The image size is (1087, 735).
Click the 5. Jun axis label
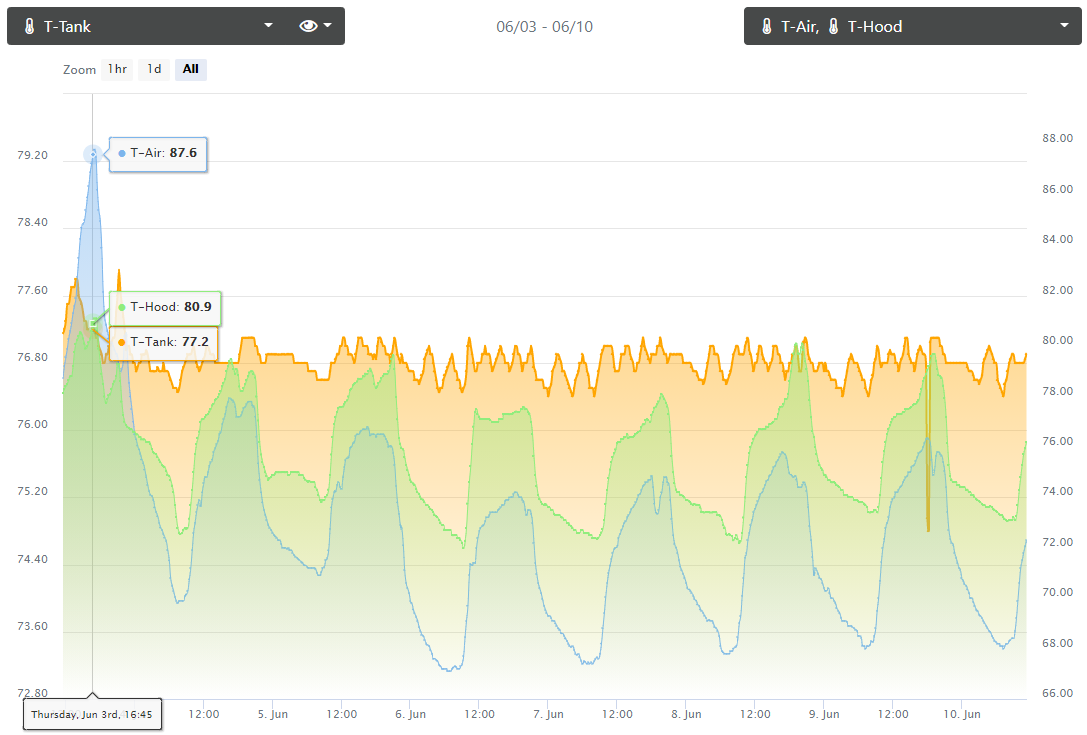coord(272,714)
